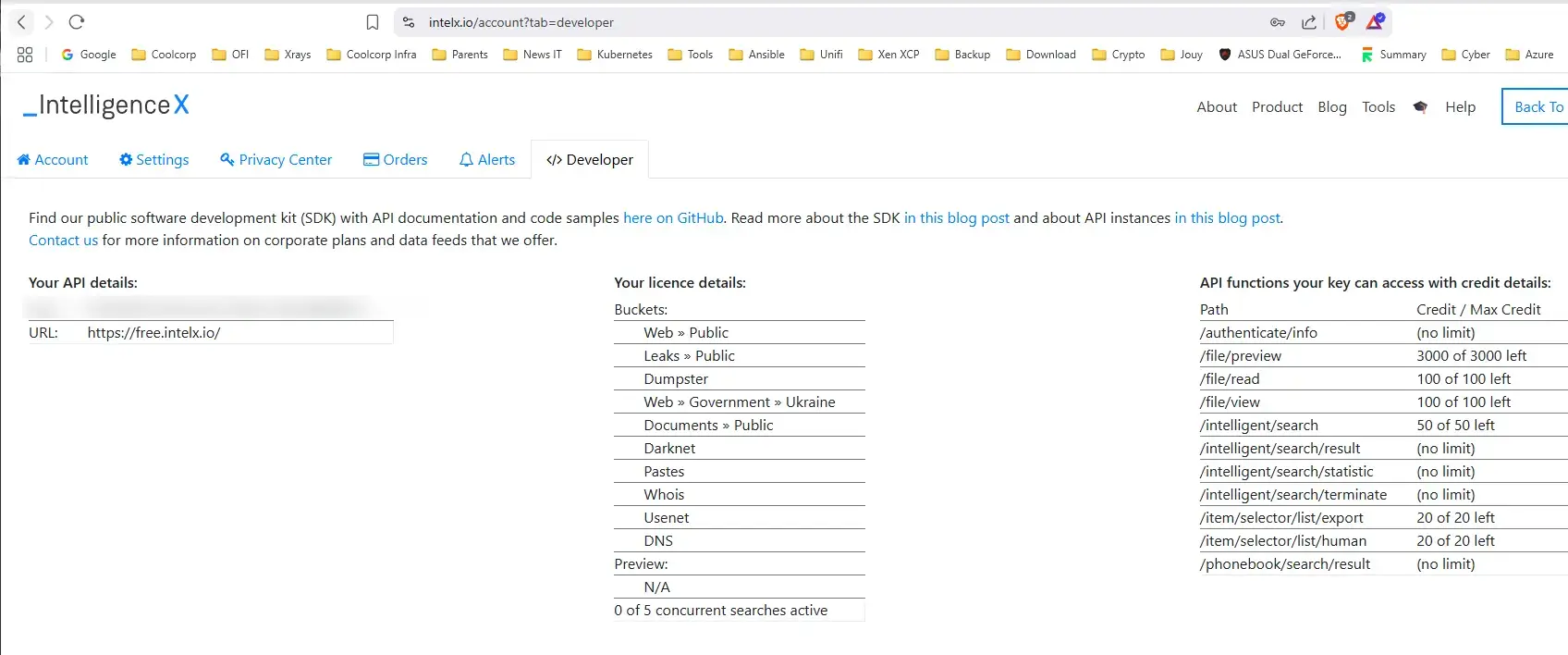Open the Tools bookmarks folder
This screenshot has width=1568, height=655.
pos(690,55)
